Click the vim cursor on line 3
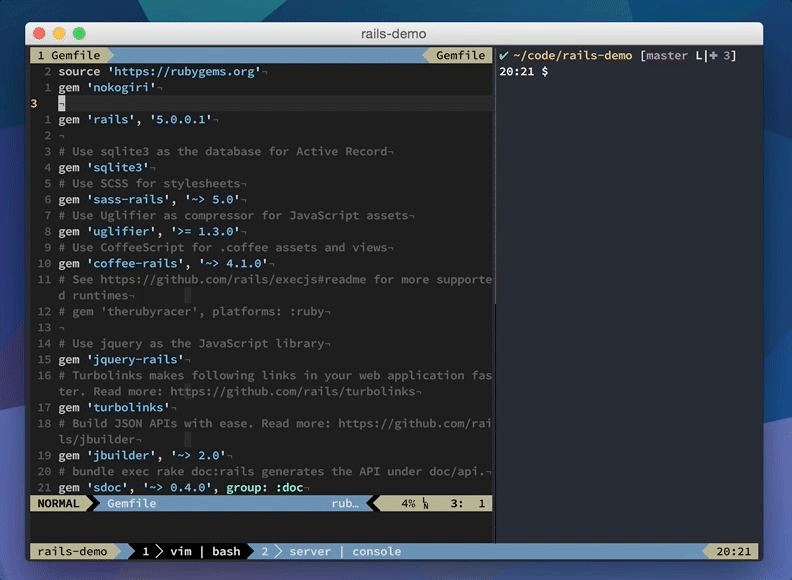This screenshot has width=792, height=580. coord(62,104)
